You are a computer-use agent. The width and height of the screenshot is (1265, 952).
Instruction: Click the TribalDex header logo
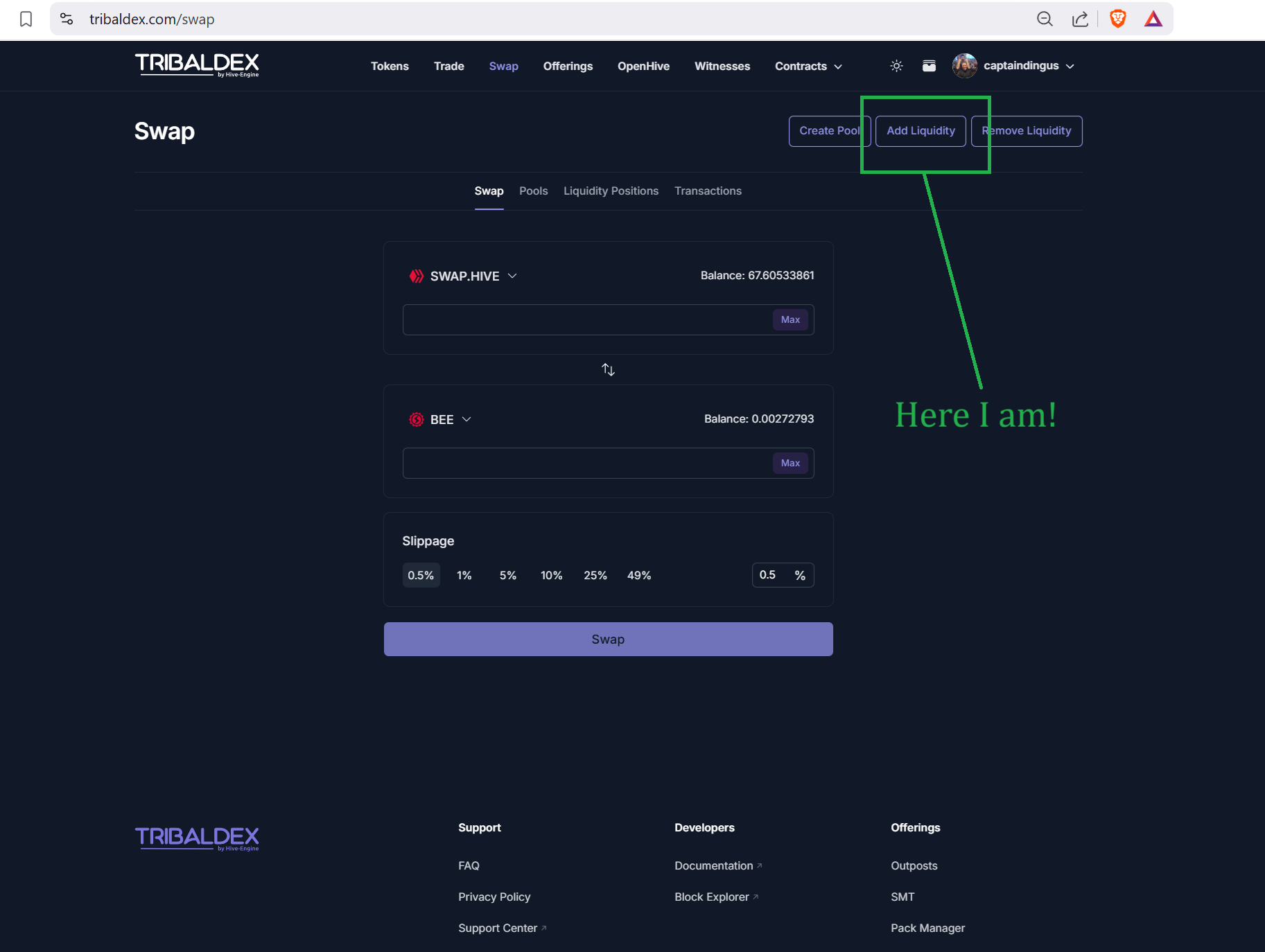tap(197, 65)
